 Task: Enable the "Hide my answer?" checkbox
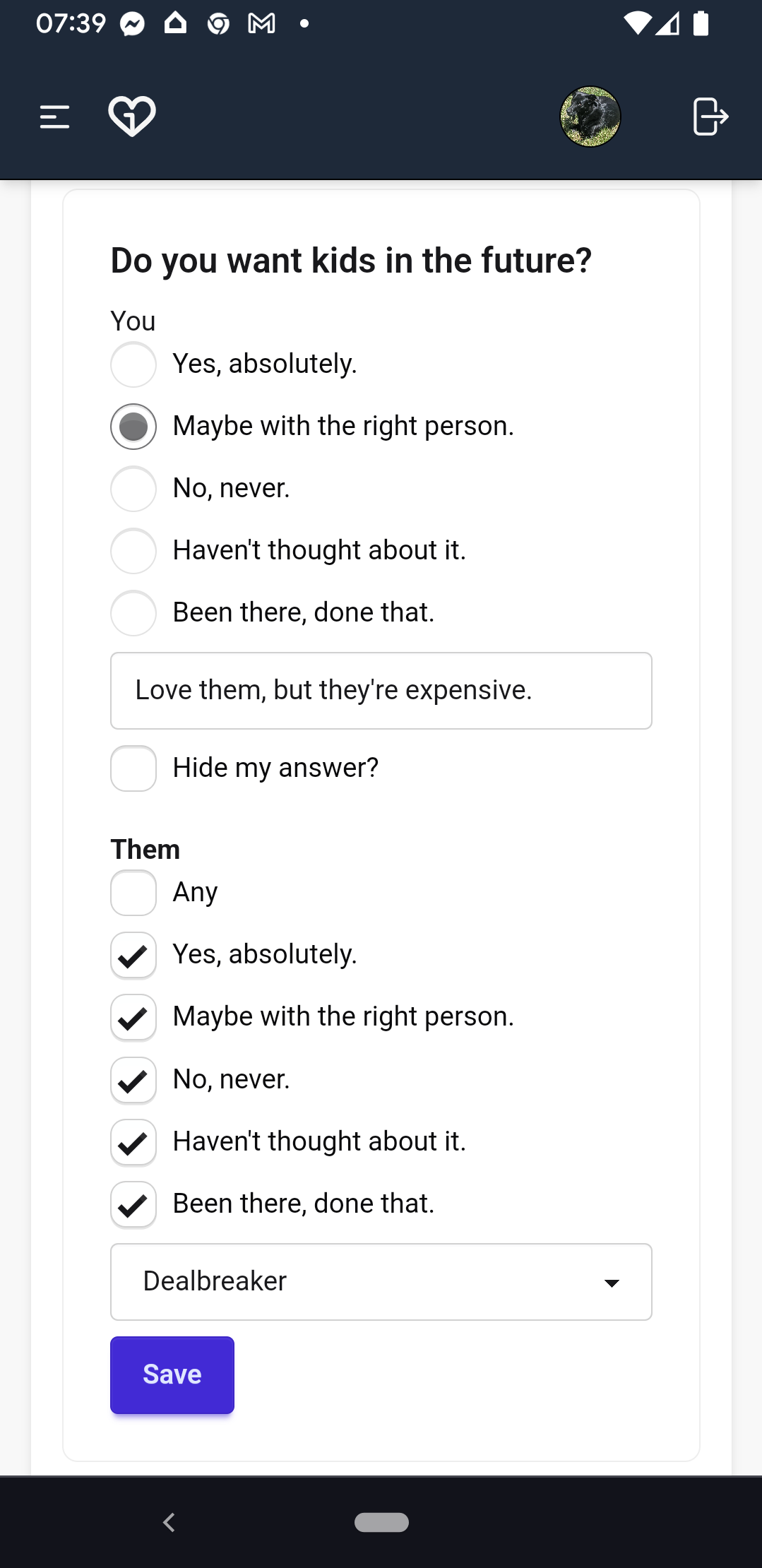[133, 768]
